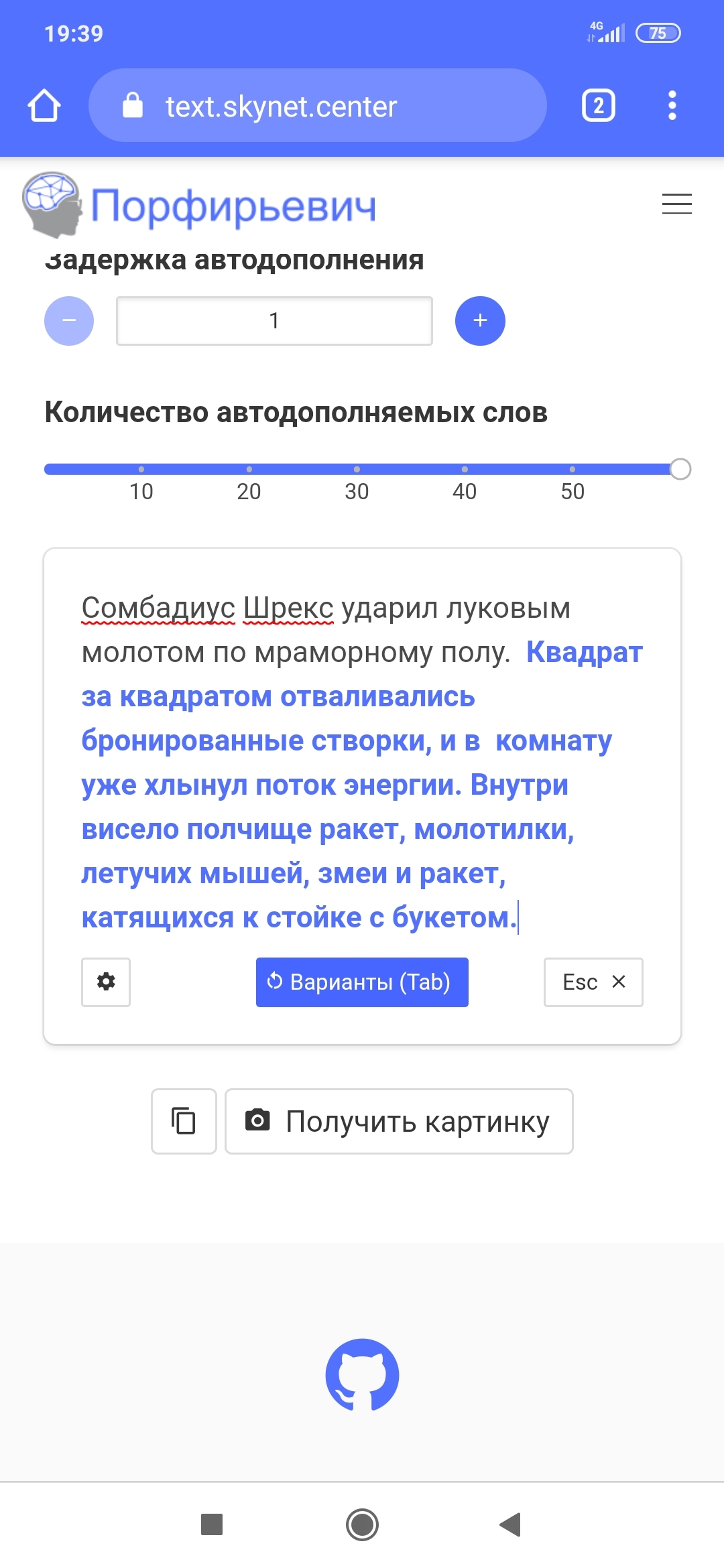The height and width of the screenshot is (1568, 724).
Task: Click the Порфирьевич brain logo
Action: coord(52,204)
